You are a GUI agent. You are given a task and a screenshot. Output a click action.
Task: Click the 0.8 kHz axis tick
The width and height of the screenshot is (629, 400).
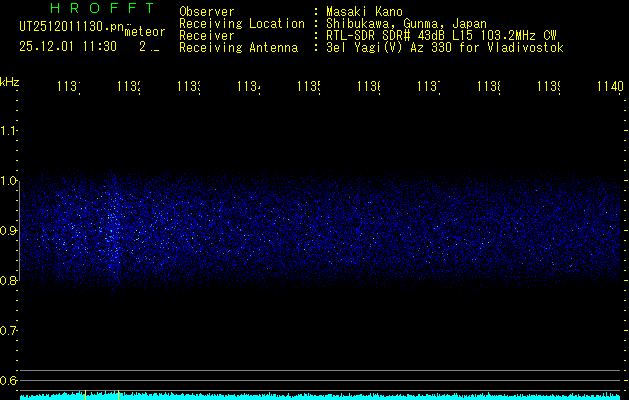pyautogui.click(x=9, y=280)
